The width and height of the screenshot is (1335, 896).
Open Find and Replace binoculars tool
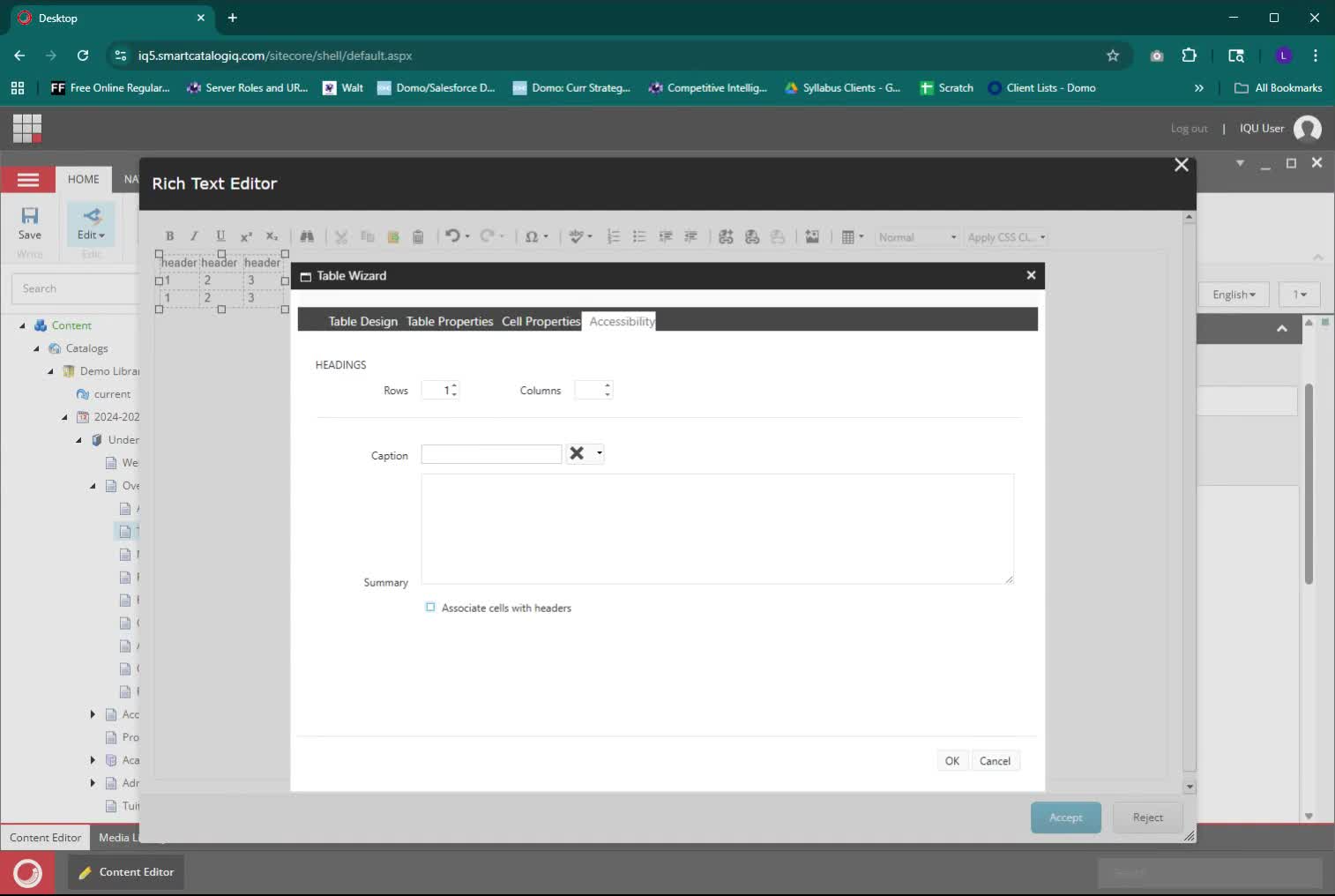pos(307,236)
